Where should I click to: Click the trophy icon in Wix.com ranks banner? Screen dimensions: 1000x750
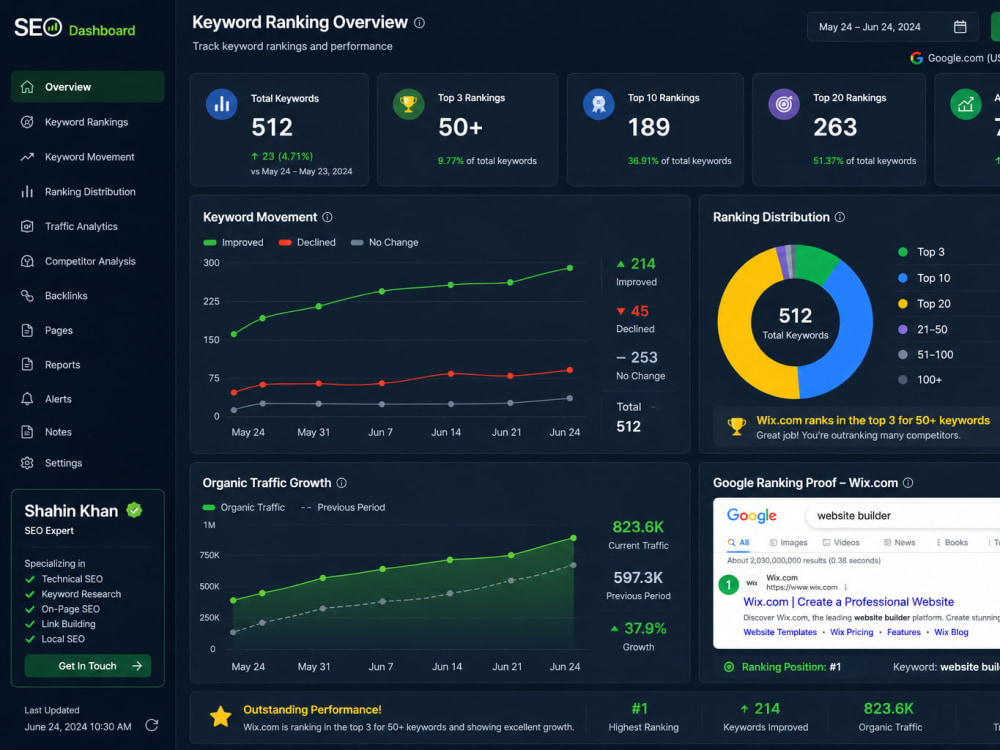click(737, 426)
